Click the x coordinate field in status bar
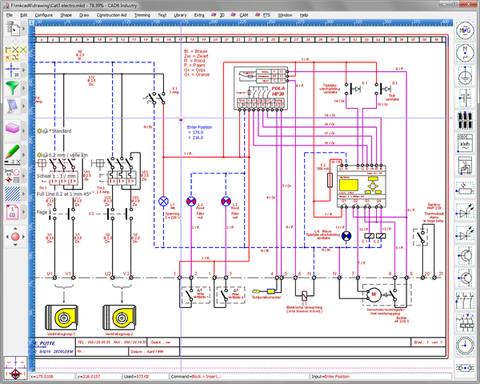The width and height of the screenshot is (480, 384). click(52, 376)
